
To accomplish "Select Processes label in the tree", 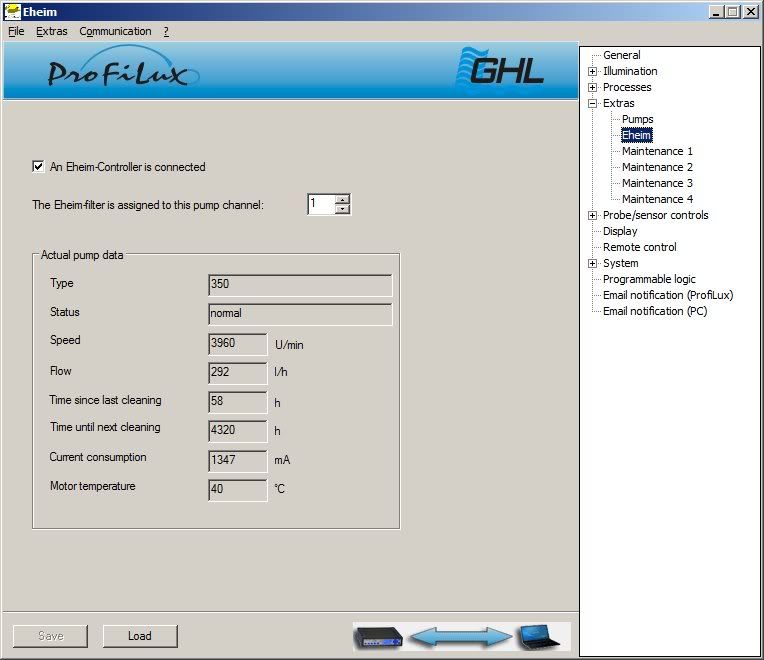I will (x=627, y=87).
